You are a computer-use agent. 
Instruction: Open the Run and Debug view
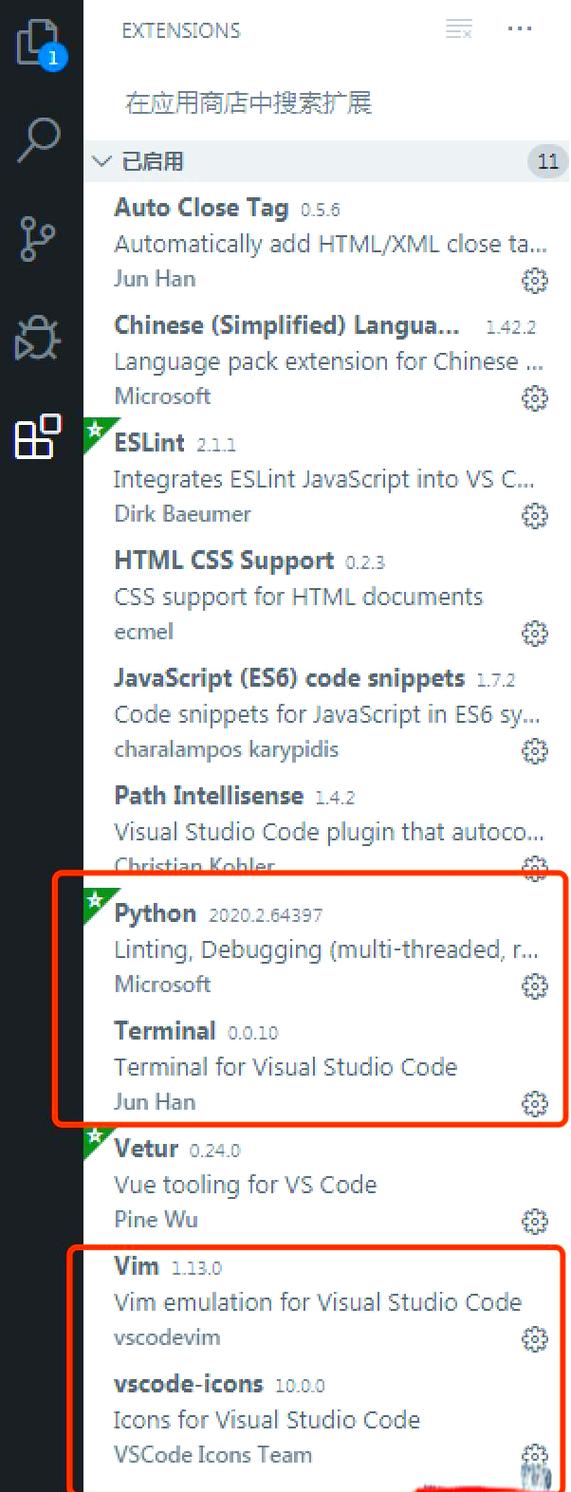pos(38,338)
